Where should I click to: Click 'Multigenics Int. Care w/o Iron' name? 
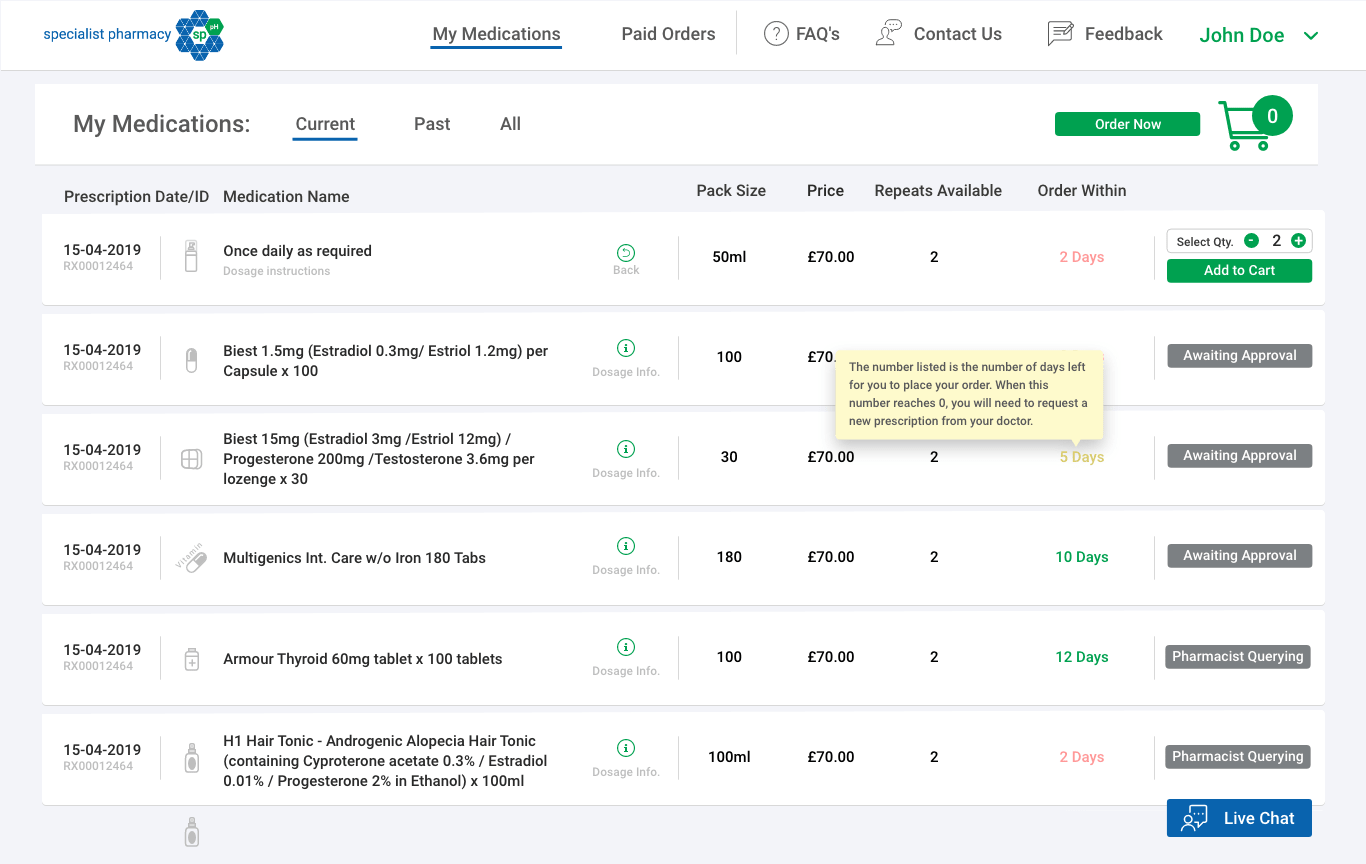click(x=354, y=558)
